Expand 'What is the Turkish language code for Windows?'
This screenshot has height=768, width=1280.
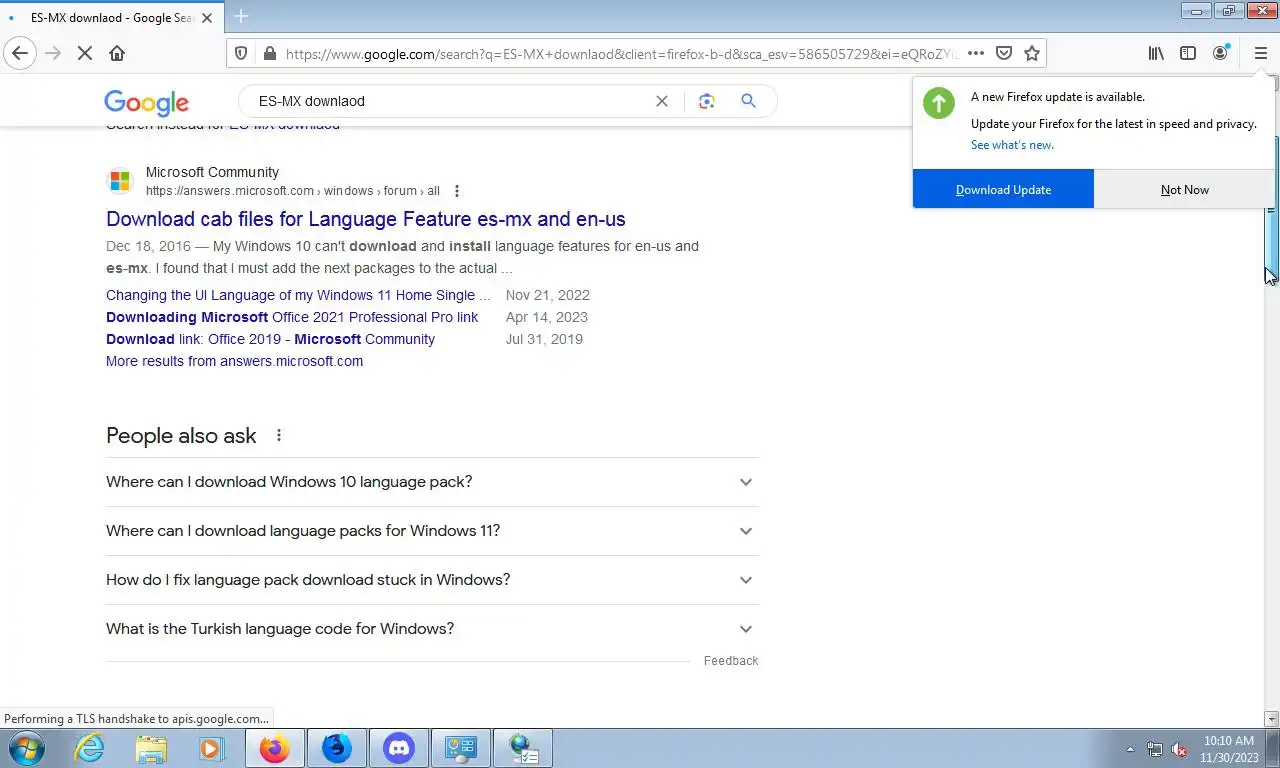(x=432, y=629)
